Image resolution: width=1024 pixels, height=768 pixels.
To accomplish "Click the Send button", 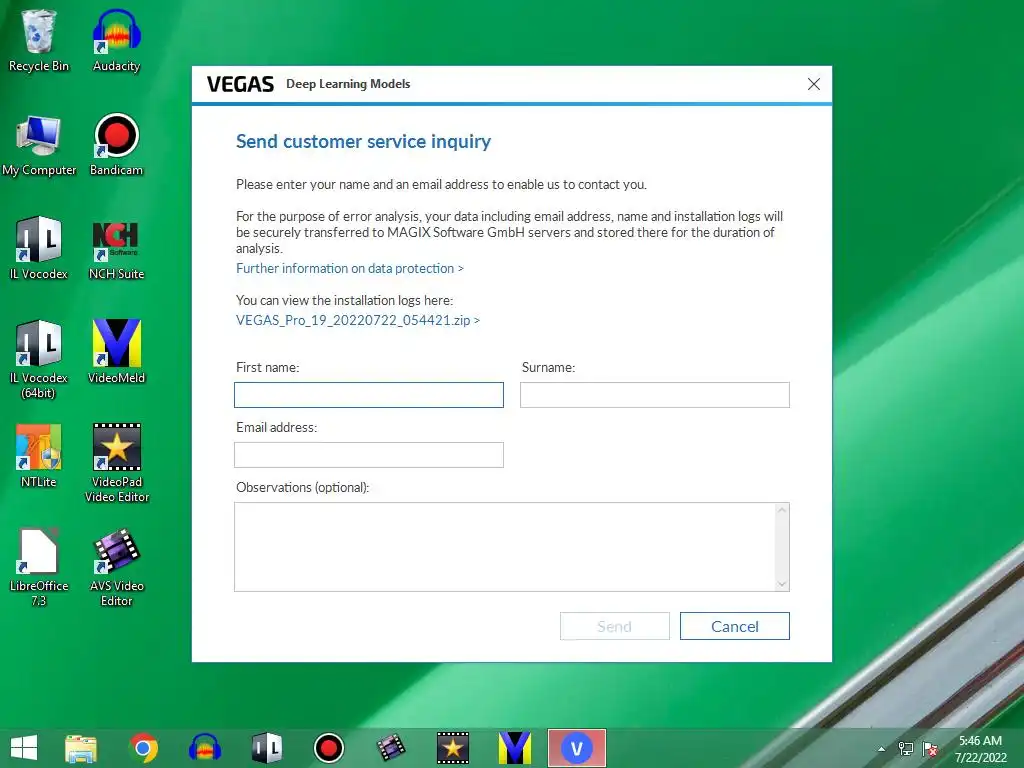I will pyautogui.click(x=615, y=626).
